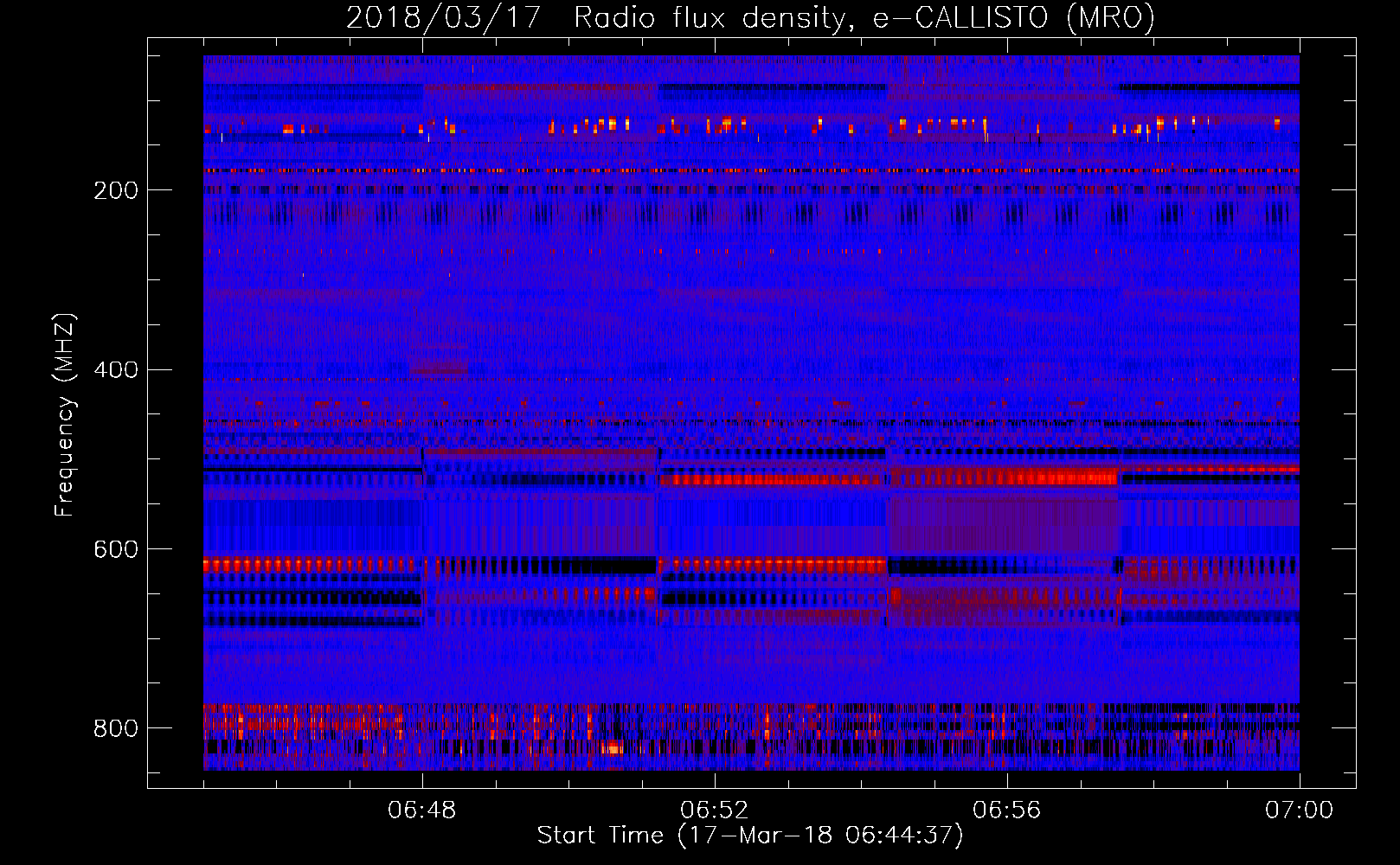
Task: Select the 06:56 time axis label
Action: pyautogui.click(x=1007, y=811)
